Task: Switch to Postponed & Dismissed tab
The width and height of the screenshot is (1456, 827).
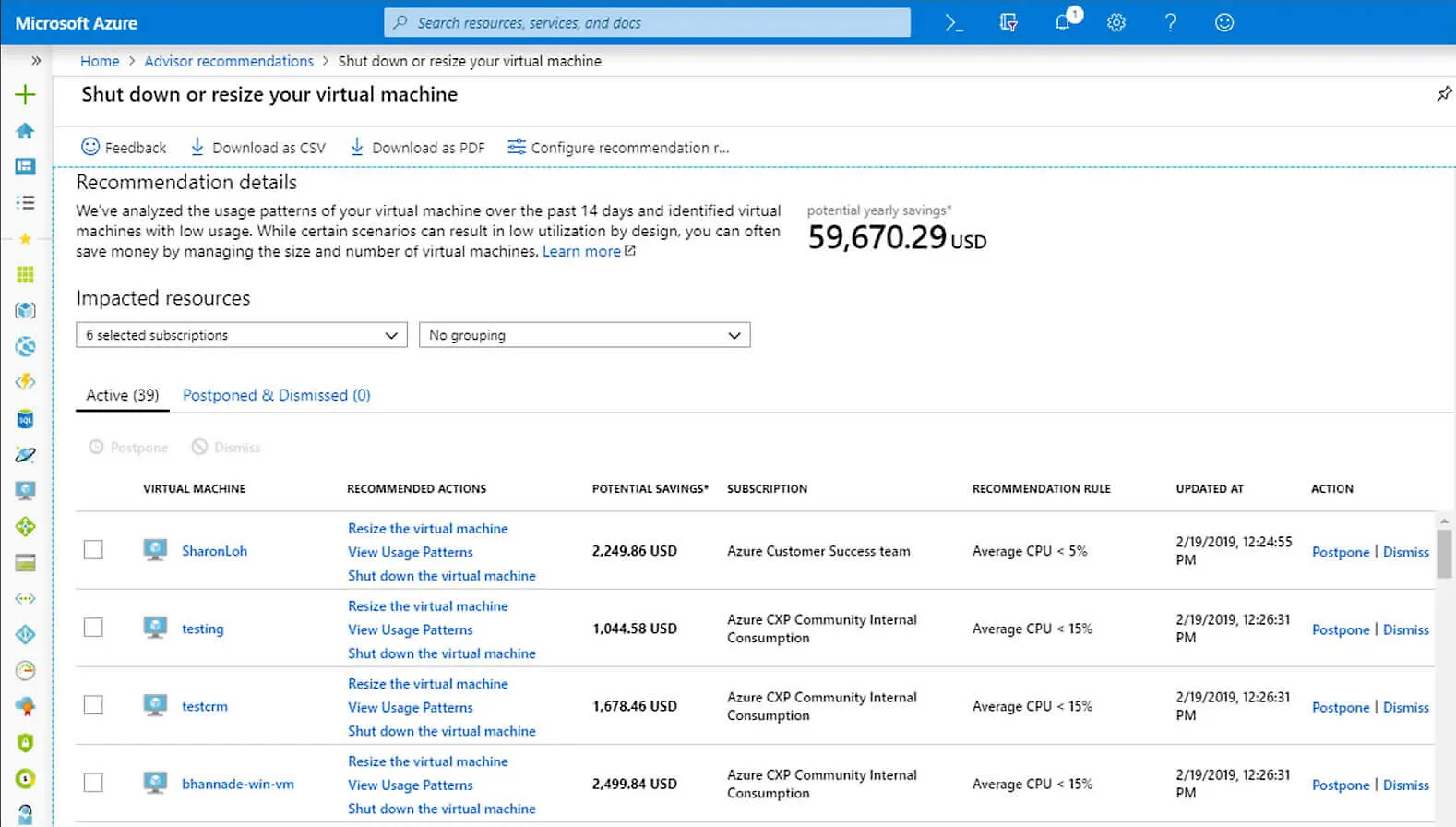Action: pos(276,395)
